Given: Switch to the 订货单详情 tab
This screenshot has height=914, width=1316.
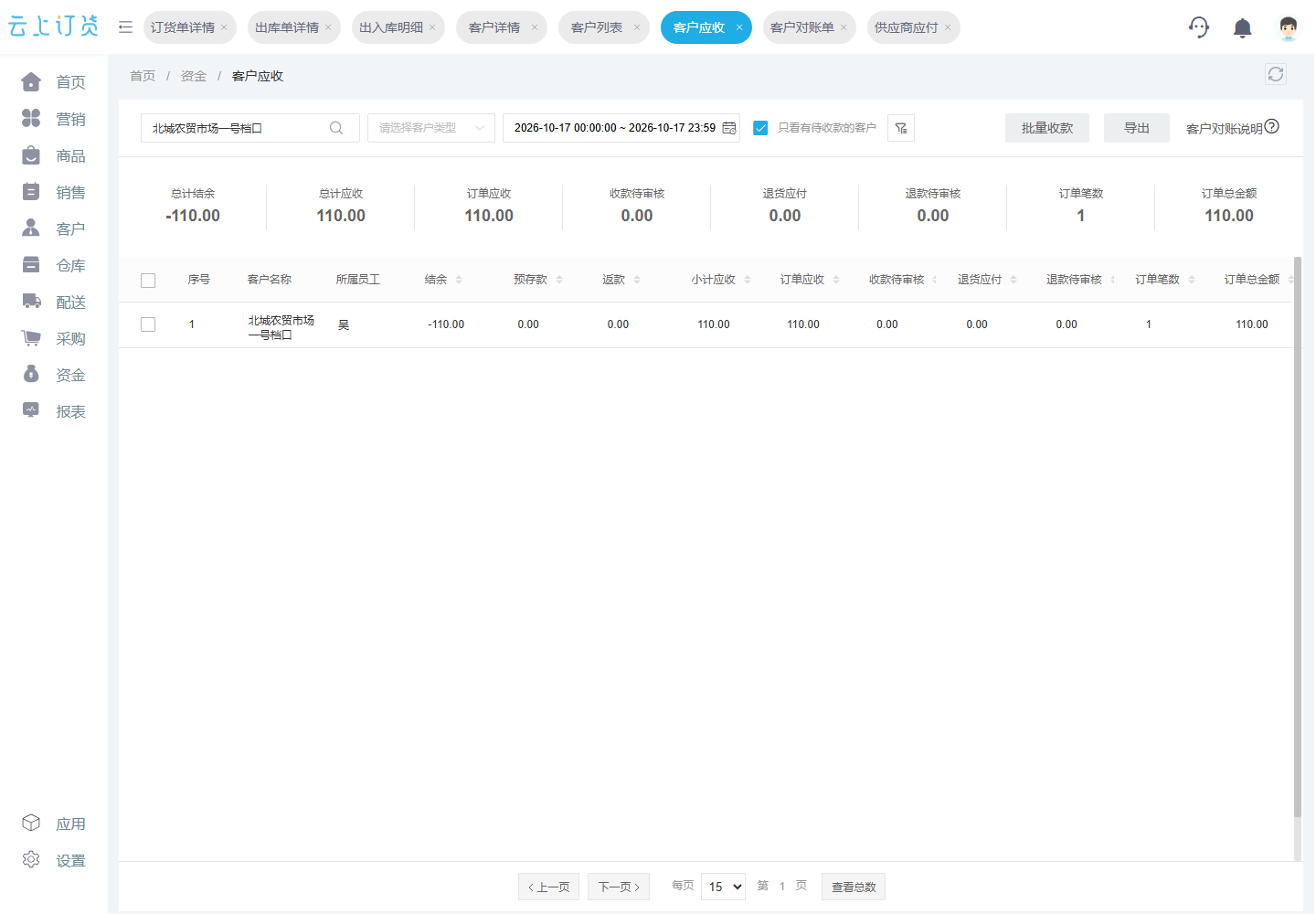Looking at the screenshot, I should point(183,27).
